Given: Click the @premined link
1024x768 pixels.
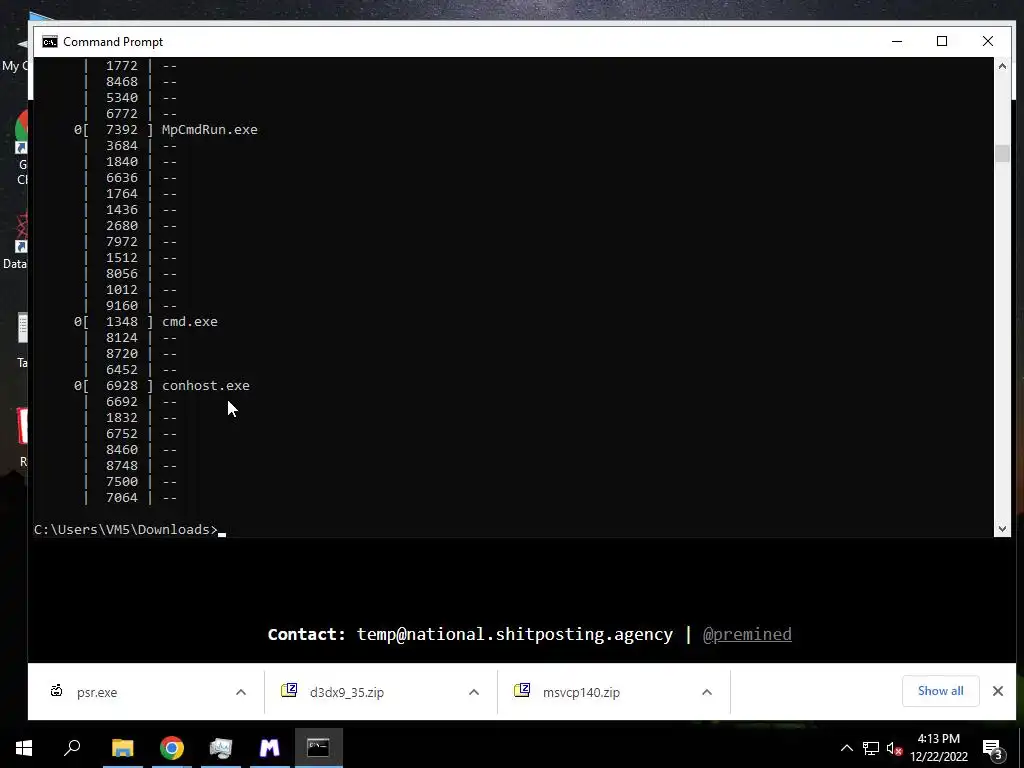Looking at the screenshot, I should pos(747,634).
